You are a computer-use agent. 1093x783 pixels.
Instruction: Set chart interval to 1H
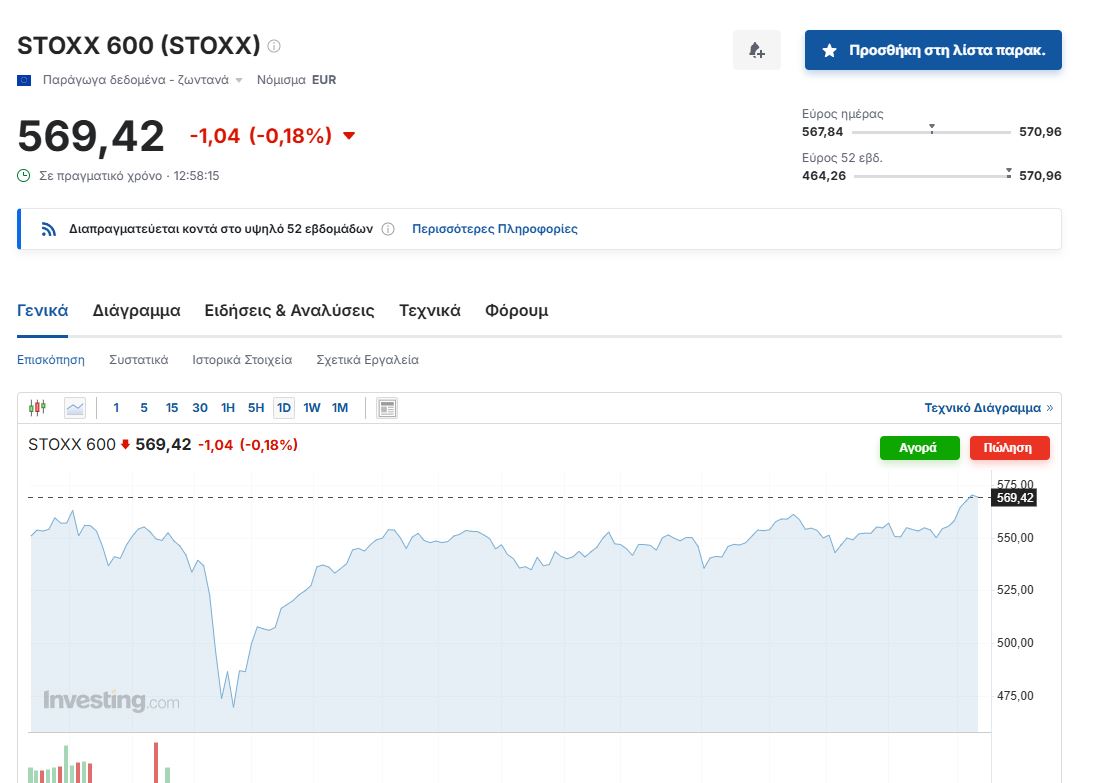[x=228, y=408]
